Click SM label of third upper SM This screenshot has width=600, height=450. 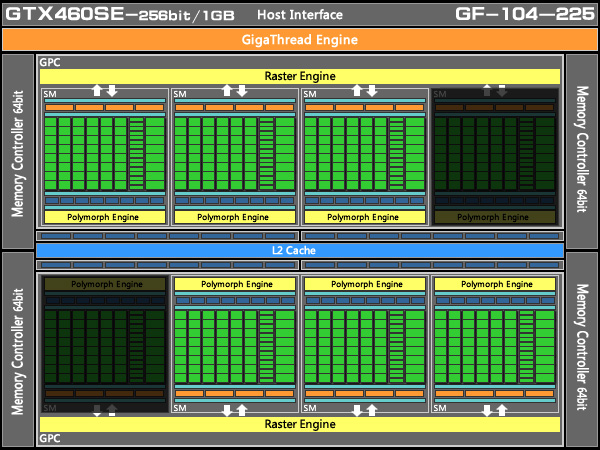(x=310, y=94)
